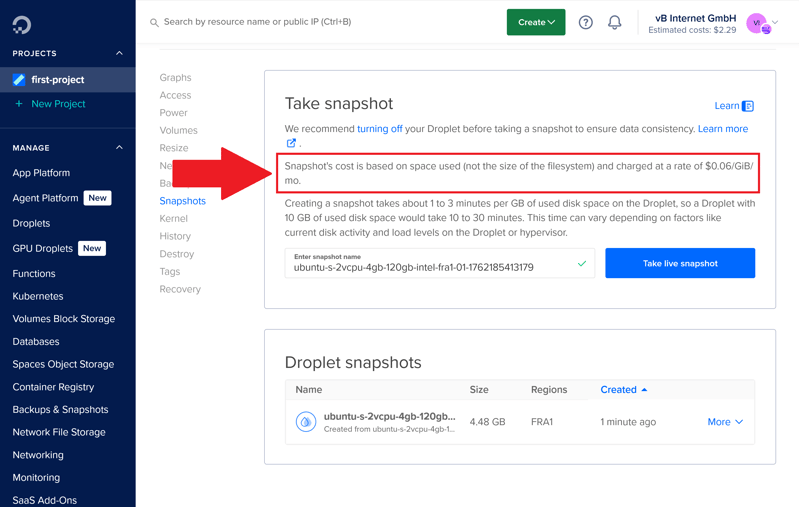Open the notifications bell icon
Viewport: 800px width, 507px height.
(615, 22)
